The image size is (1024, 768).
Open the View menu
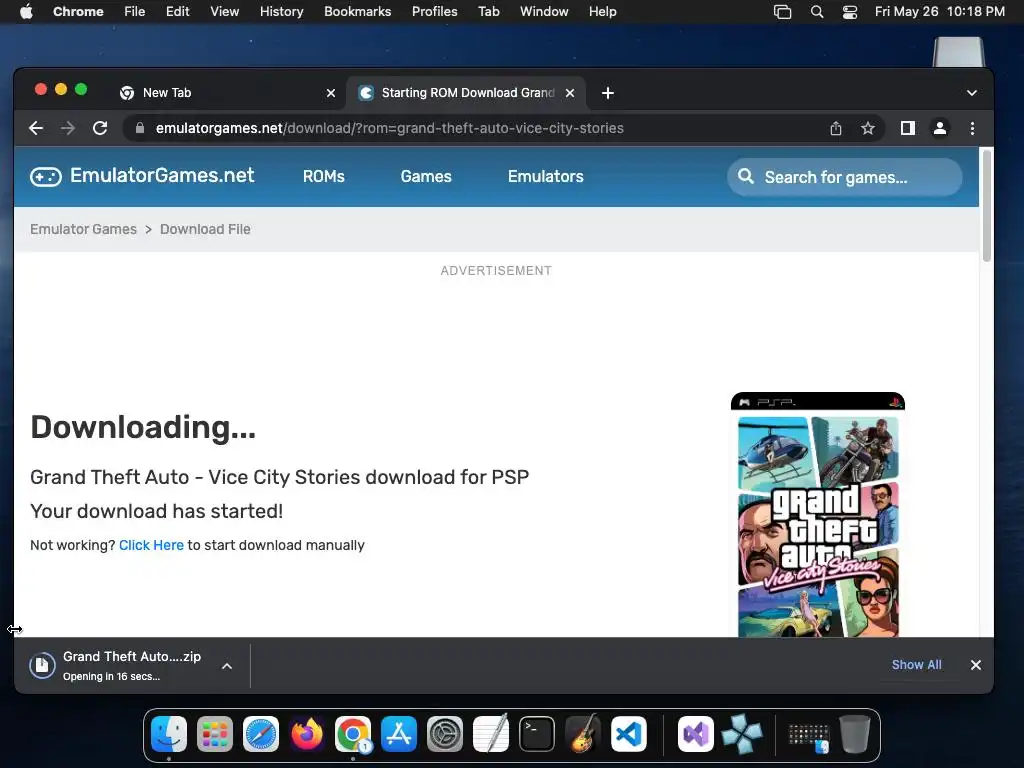pyautogui.click(x=225, y=12)
